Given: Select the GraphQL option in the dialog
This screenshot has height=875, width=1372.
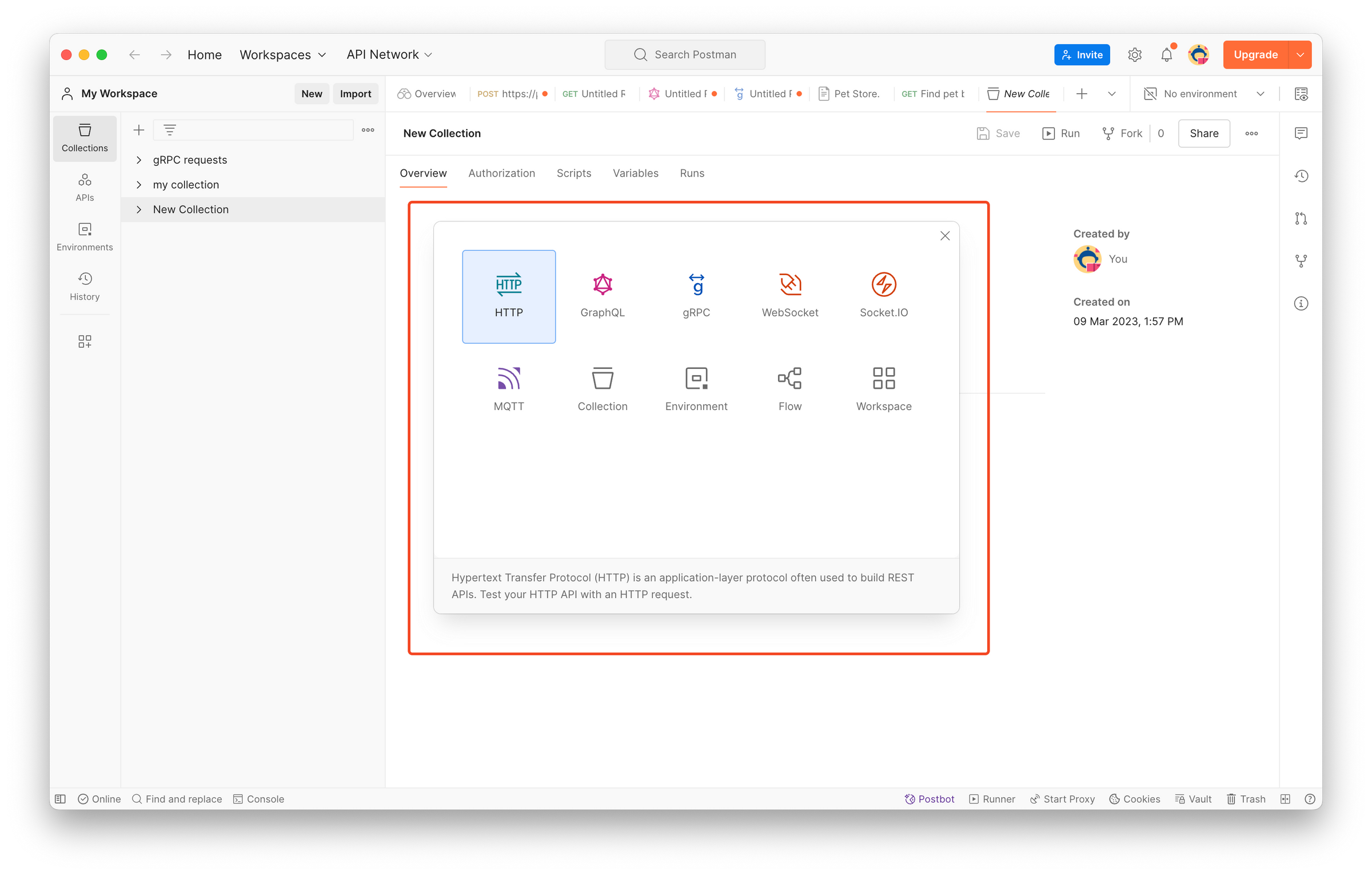Looking at the screenshot, I should (602, 295).
